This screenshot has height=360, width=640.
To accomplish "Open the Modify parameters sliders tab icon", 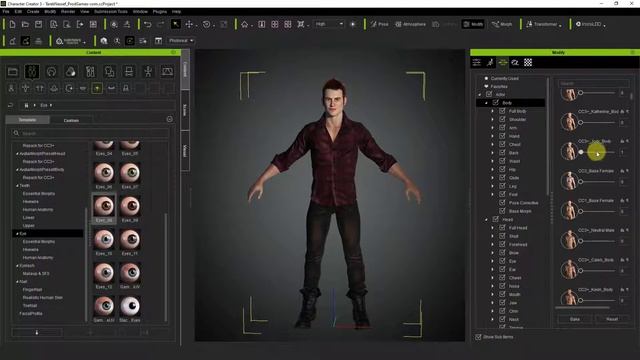I will tap(477, 62).
